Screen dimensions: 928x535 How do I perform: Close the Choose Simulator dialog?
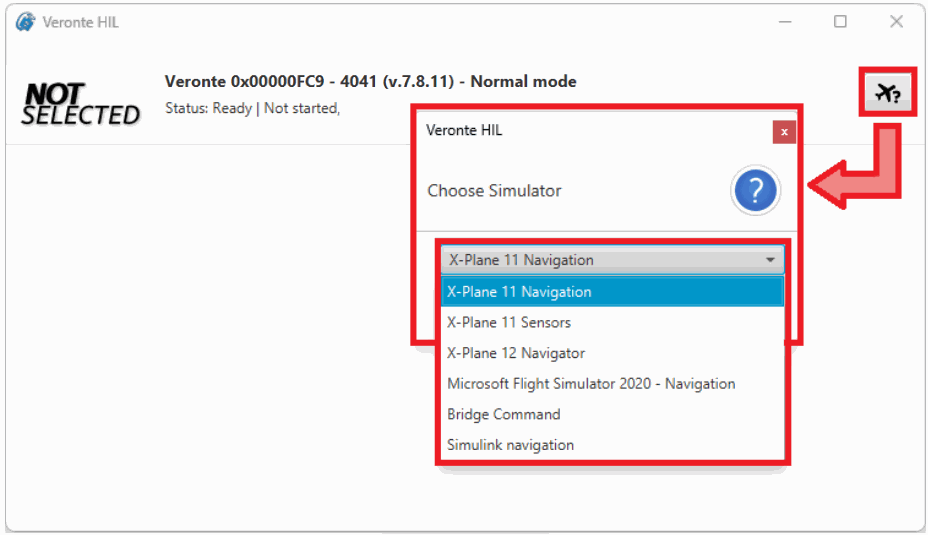click(784, 131)
